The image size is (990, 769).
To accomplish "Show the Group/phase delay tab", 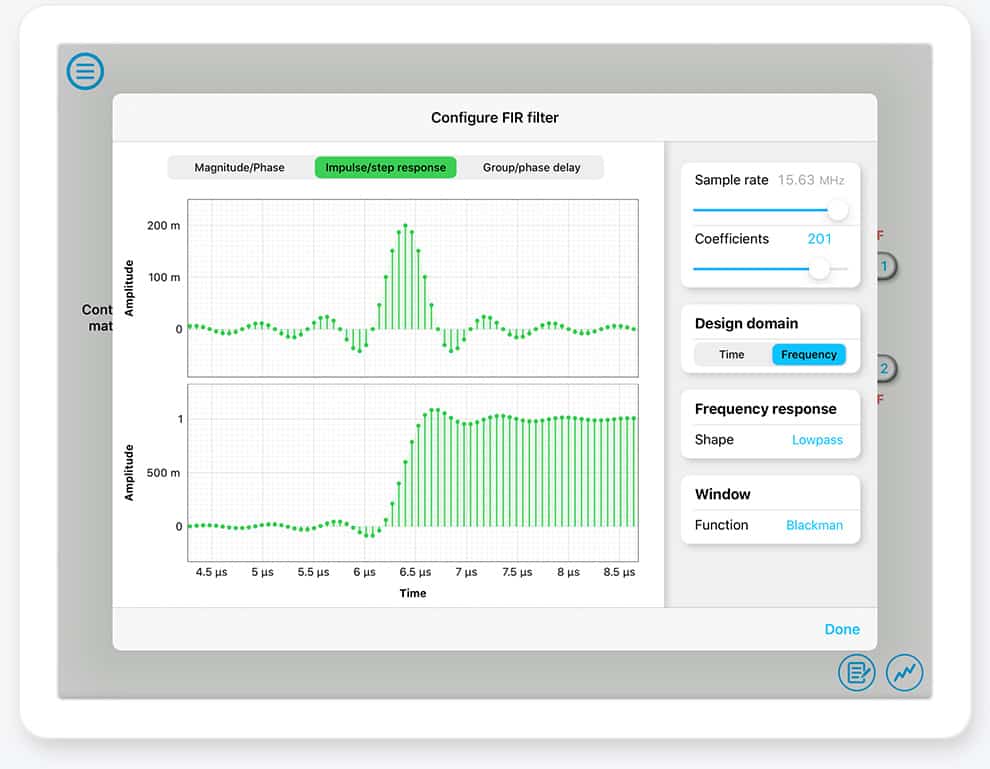I will tap(531, 167).
